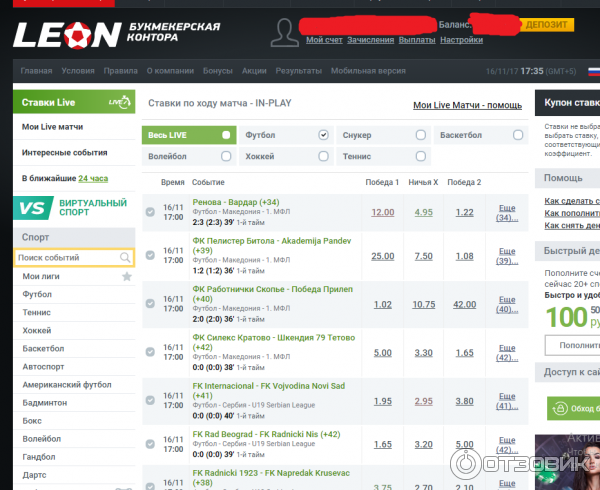Expand Еще (40) for Работнички Скопье match
The image size is (600, 490).
coord(507,304)
